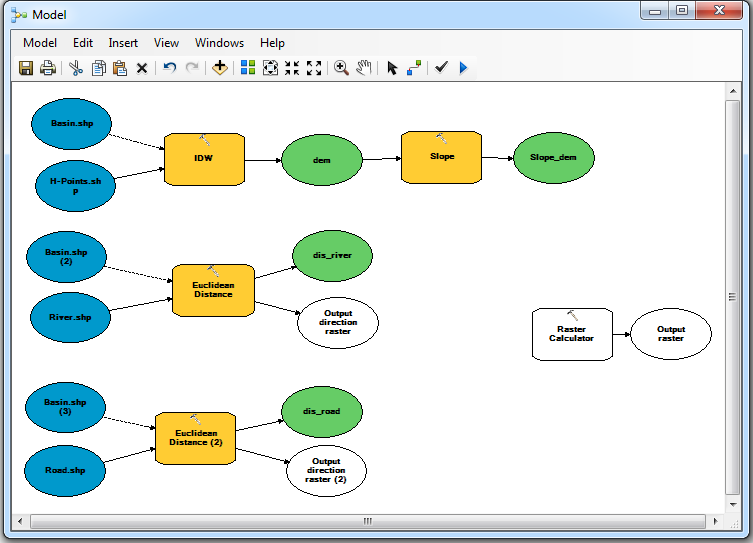Select the Output raster oval

671,334
